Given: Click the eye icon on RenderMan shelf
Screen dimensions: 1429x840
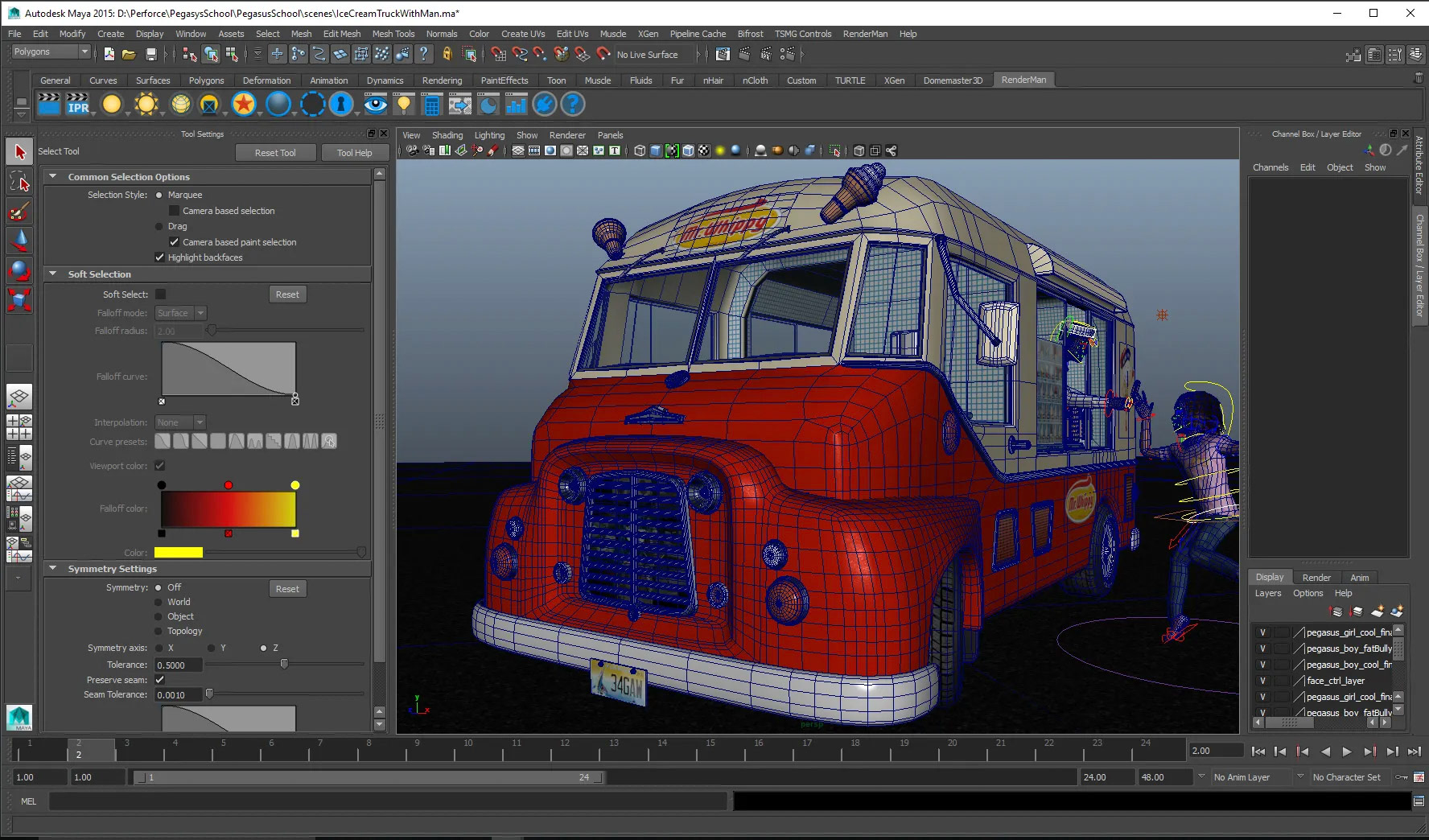Looking at the screenshot, I should tap(375, 105).
